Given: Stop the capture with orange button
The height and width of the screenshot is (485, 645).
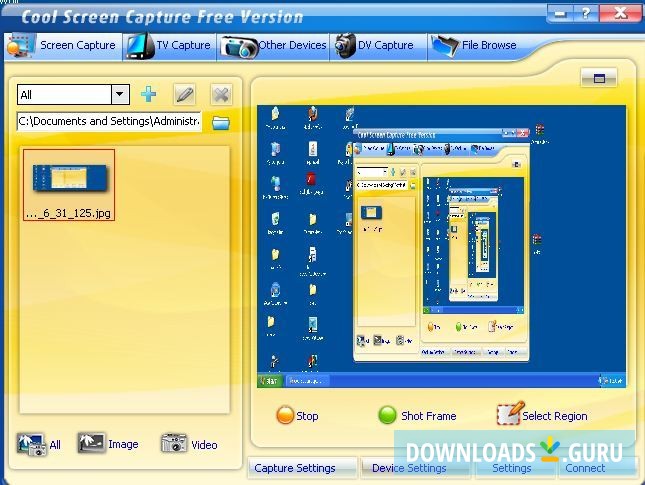Looking at the screenshot, I should point(297,415).
